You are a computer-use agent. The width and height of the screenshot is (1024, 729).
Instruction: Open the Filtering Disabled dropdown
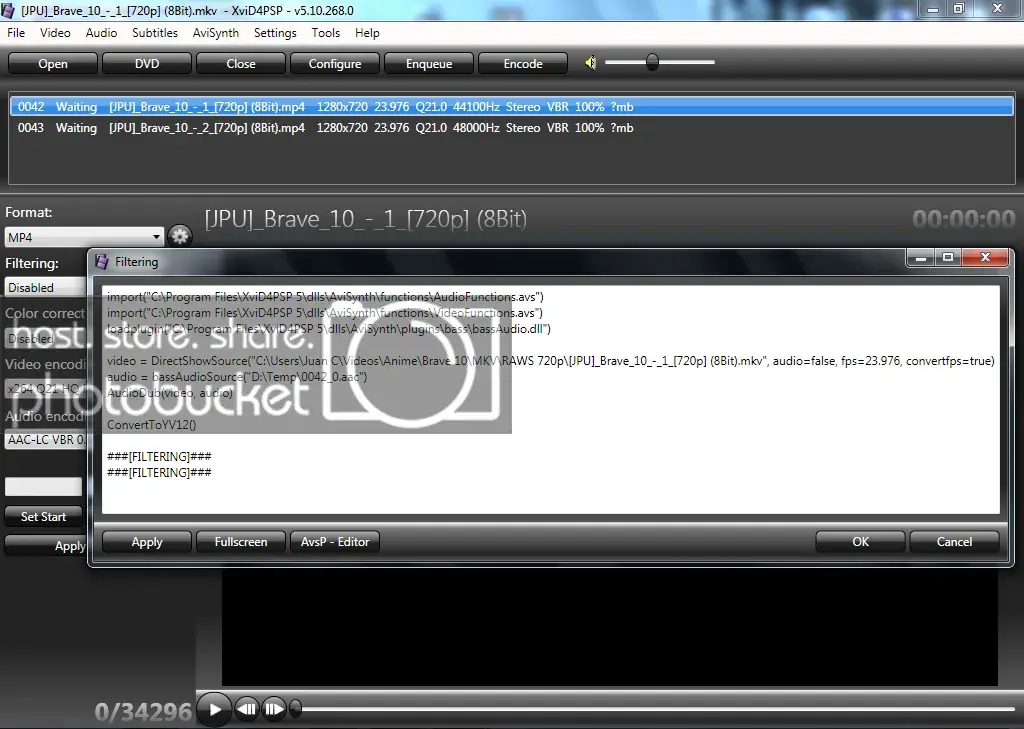[46, 287]
